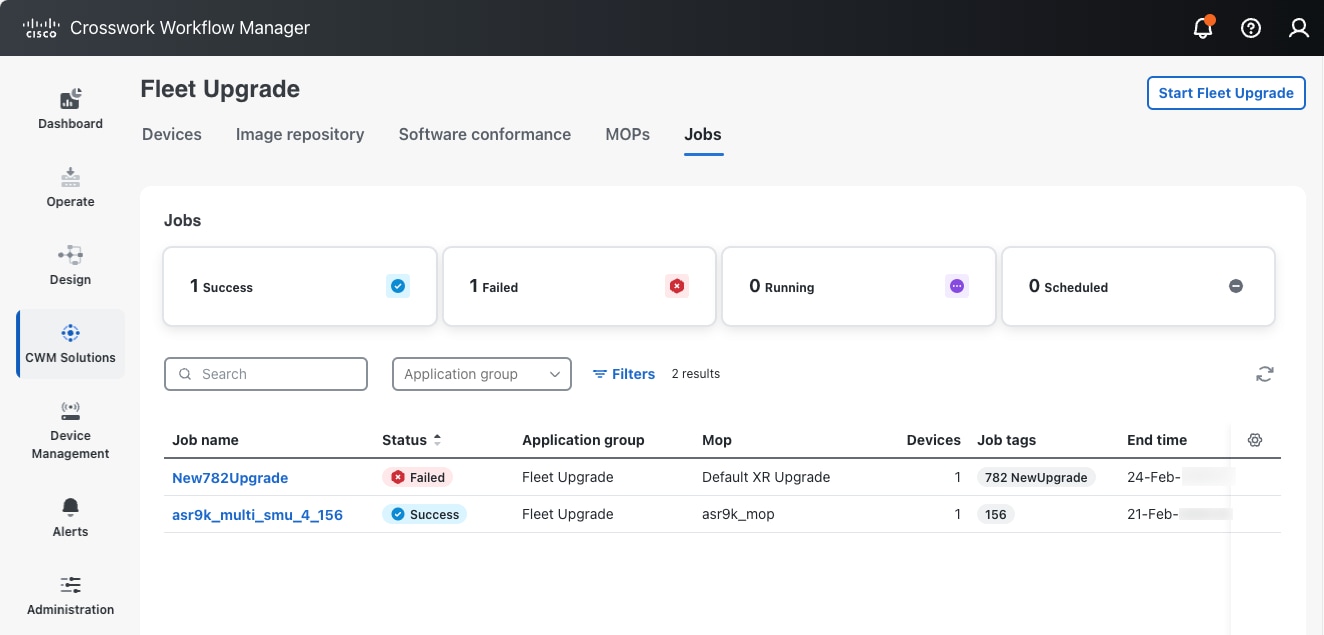This screenshot has height=635, width=1324.
Task: Open Device Management in the sidebar
Action: tap(70, 430)
